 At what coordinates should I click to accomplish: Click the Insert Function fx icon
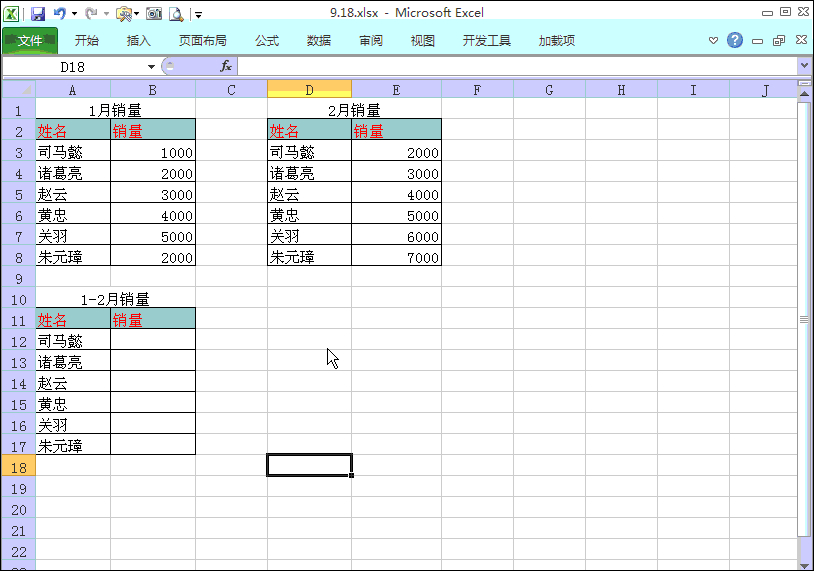pyautogui.click(x=226, y=66)
